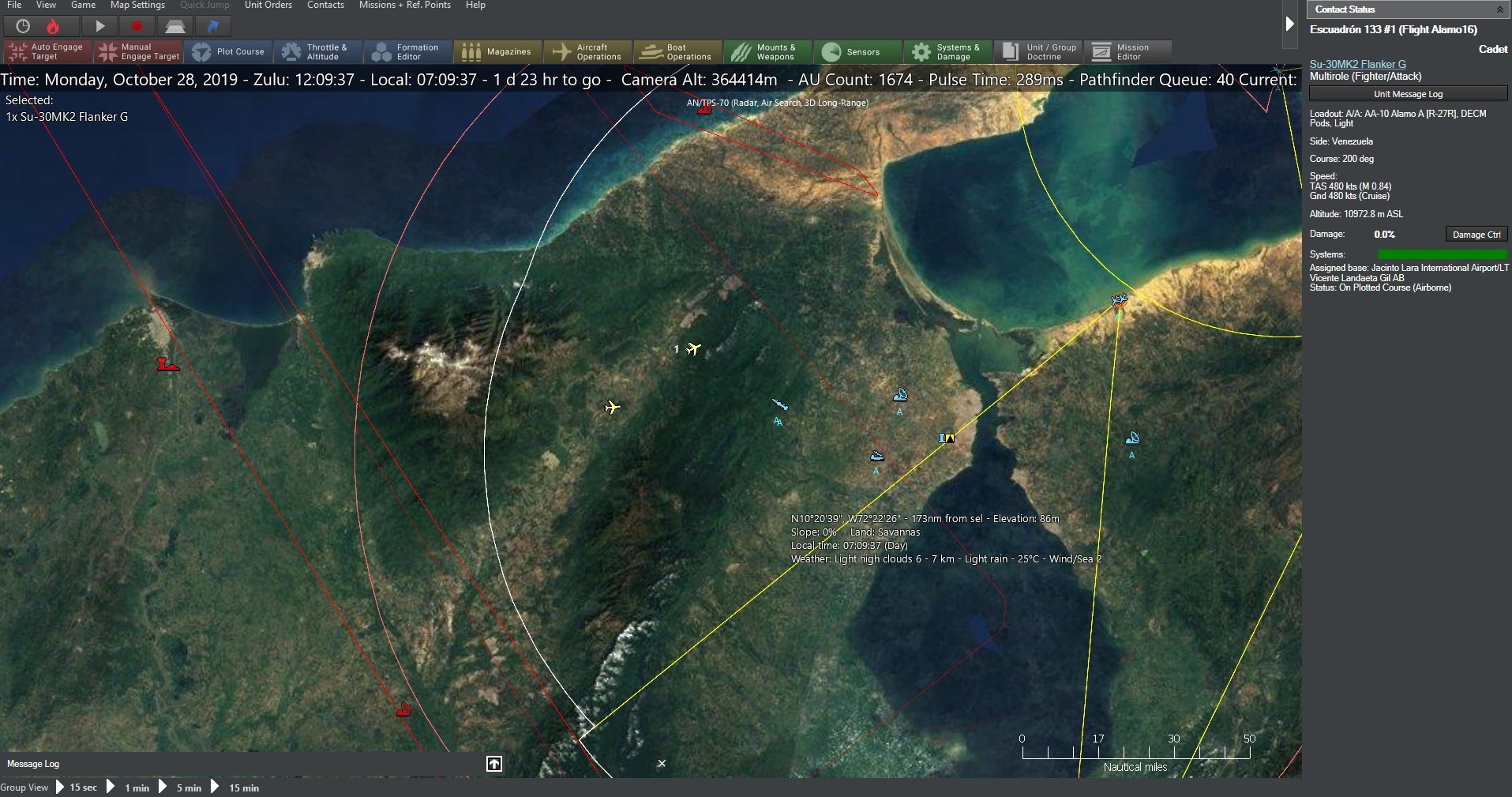
Task: Select the Plot Course tool
Action: point(229,51)
